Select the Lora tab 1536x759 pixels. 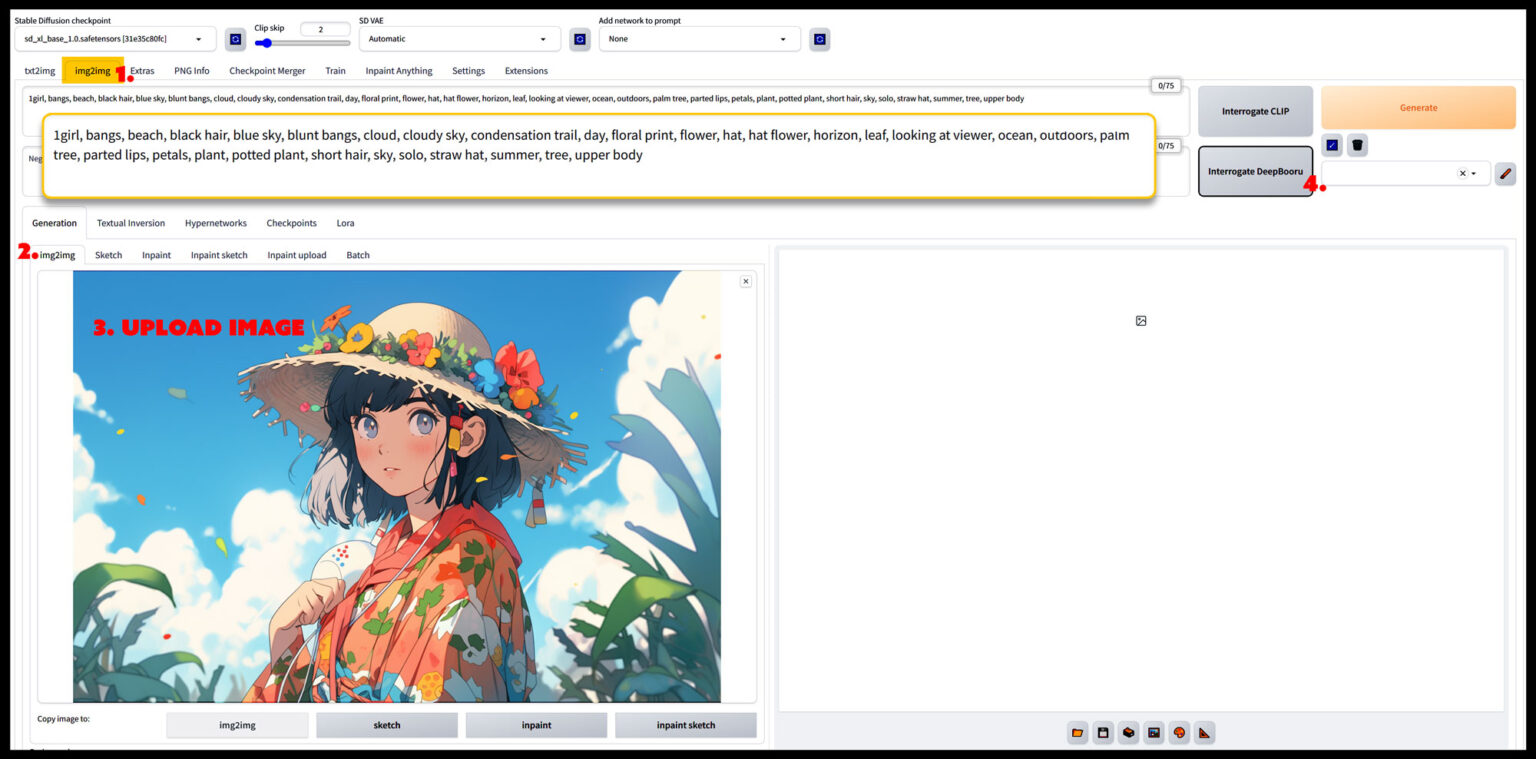click(345, 223)
